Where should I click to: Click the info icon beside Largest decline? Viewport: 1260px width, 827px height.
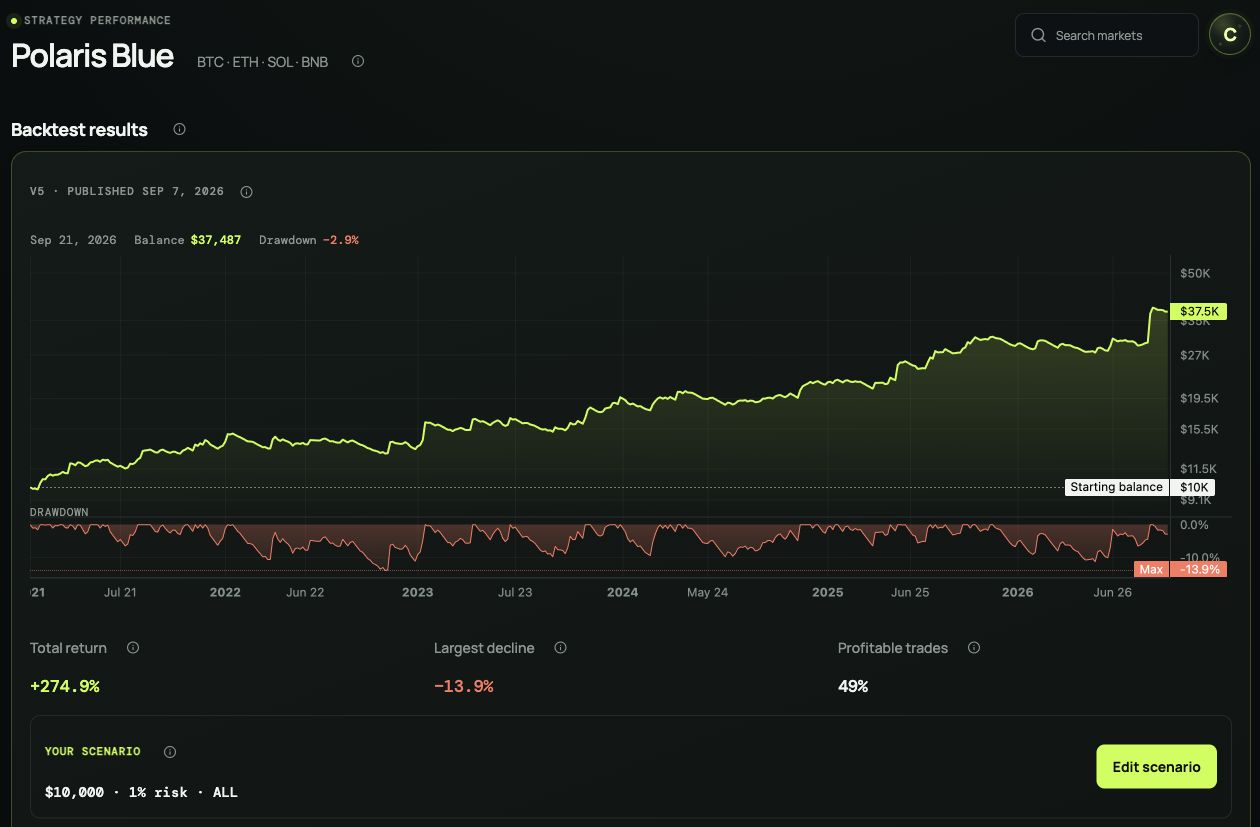560,647
